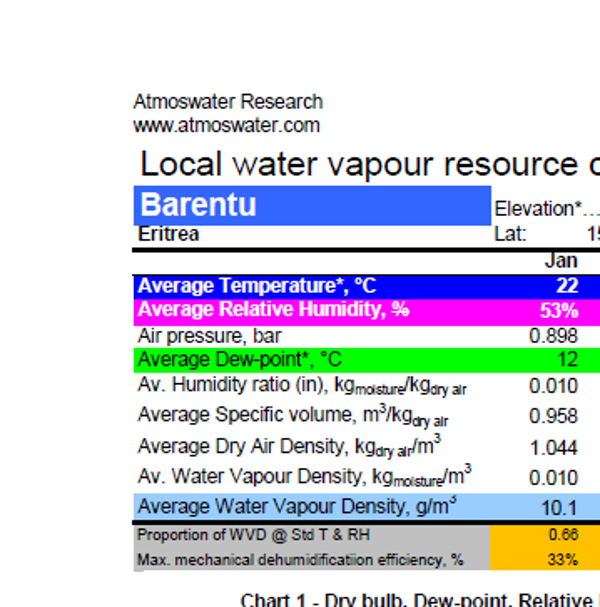
Task: Click the Average Temperature row label
Action: (x=256, y=286)
